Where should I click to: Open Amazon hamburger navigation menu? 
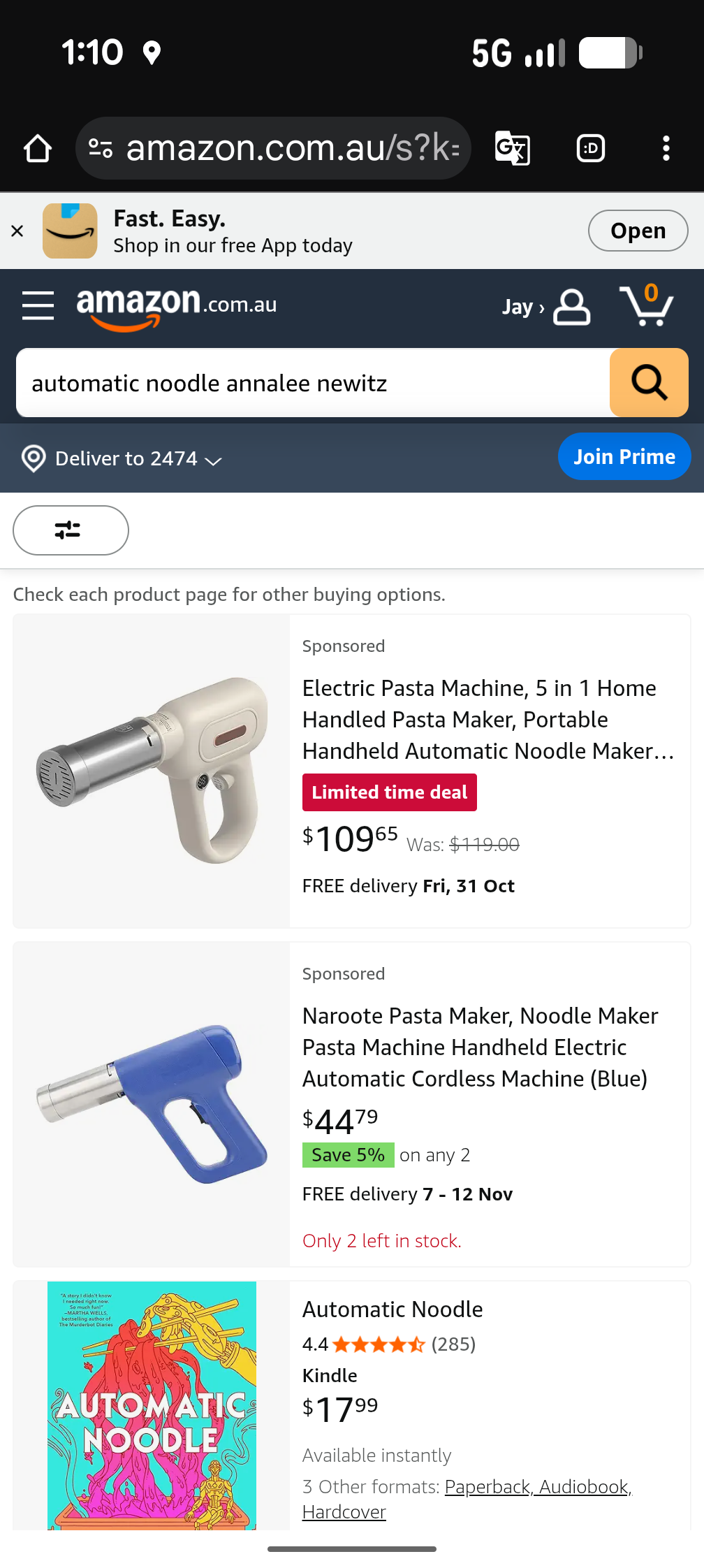click(38, 306)
